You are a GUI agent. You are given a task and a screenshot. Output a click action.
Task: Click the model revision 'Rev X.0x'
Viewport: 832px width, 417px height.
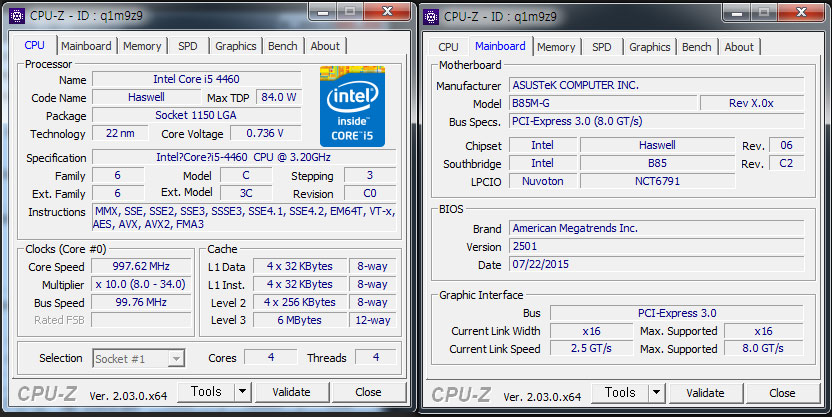click(x=752, y=103)
